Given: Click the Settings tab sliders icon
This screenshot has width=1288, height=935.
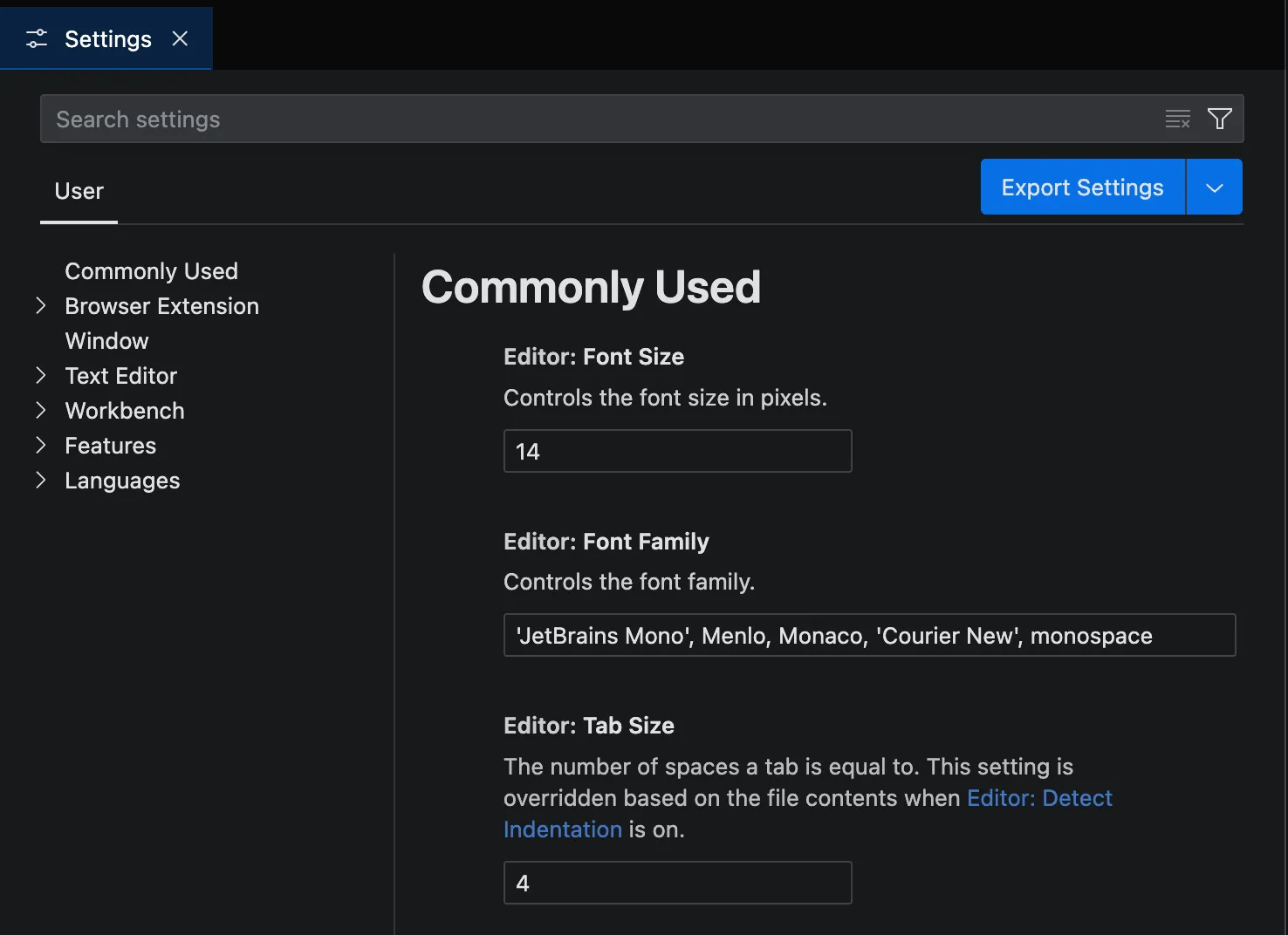Looking at the screenshot, I should tap(37, 38).
